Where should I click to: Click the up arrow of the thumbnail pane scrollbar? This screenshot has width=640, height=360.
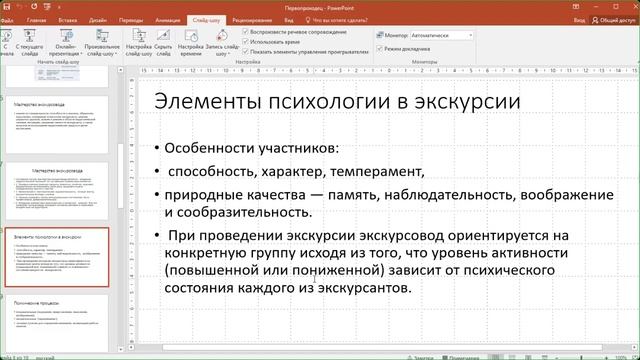click(x=120, y=70)
